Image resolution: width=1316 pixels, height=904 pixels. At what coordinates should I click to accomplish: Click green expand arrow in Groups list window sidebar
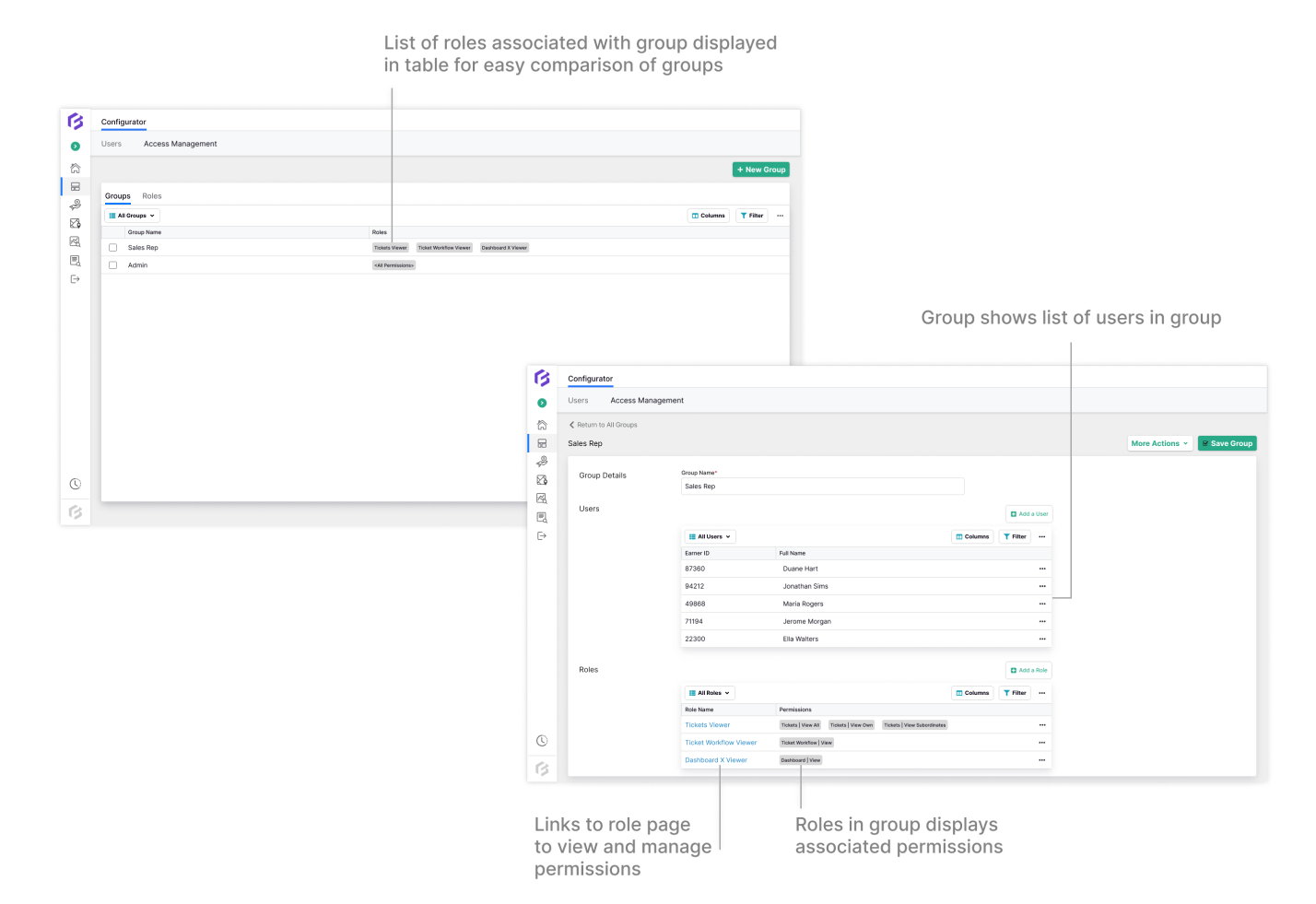click(76, 147)
